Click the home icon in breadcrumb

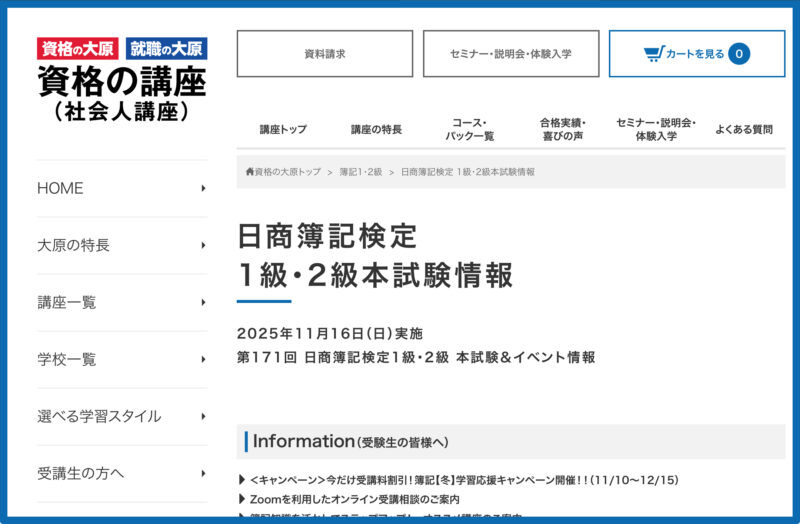tap(249, 171)
